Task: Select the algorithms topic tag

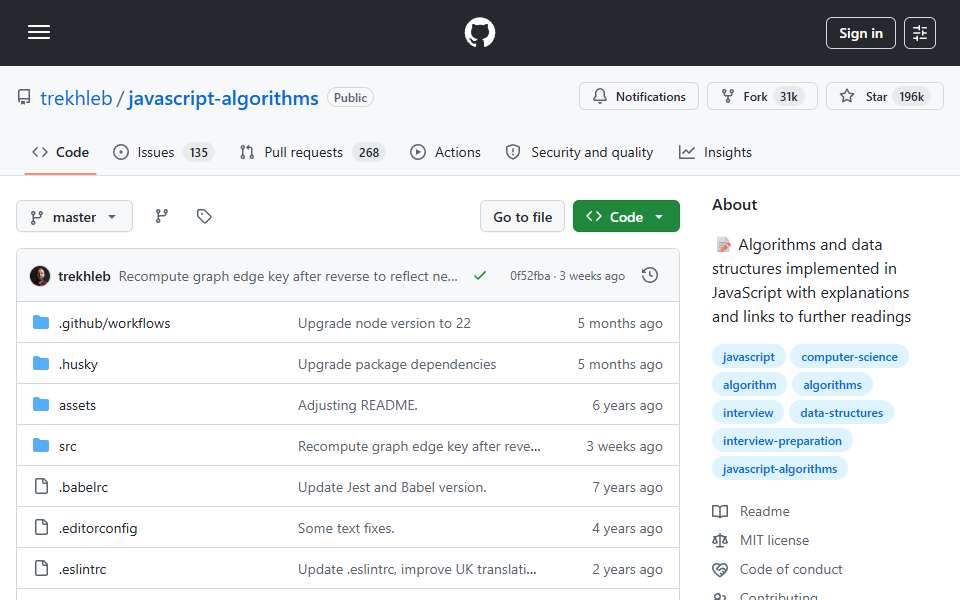Action: [832, 385]
